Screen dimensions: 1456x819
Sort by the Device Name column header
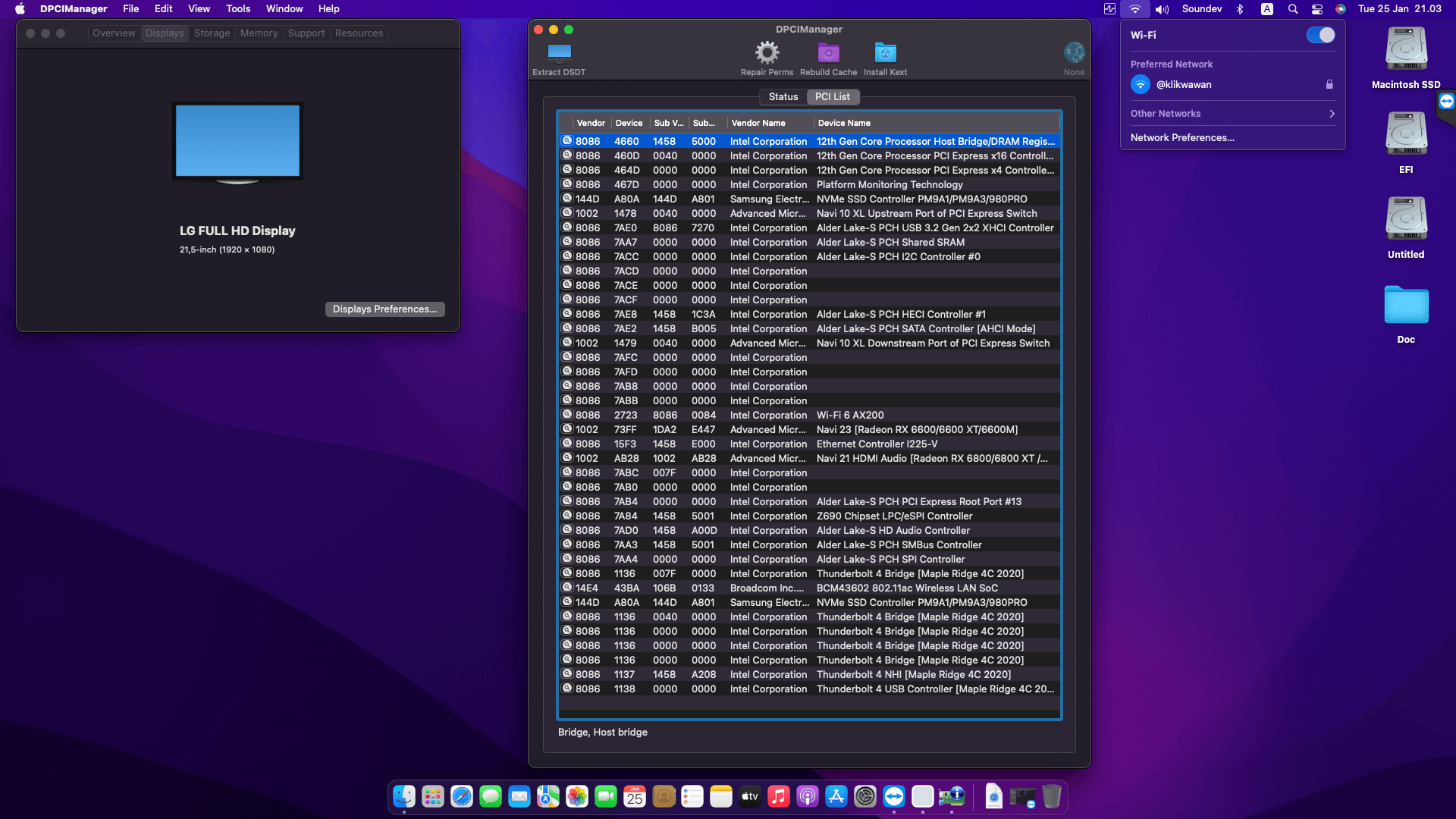point(844,123)
